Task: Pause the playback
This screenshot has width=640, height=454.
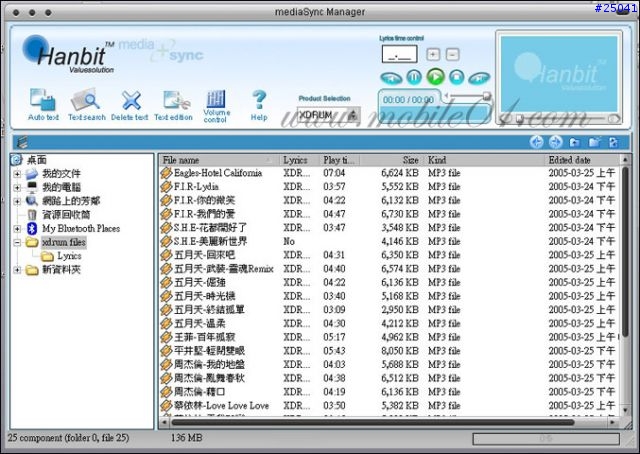Action: 414,77
